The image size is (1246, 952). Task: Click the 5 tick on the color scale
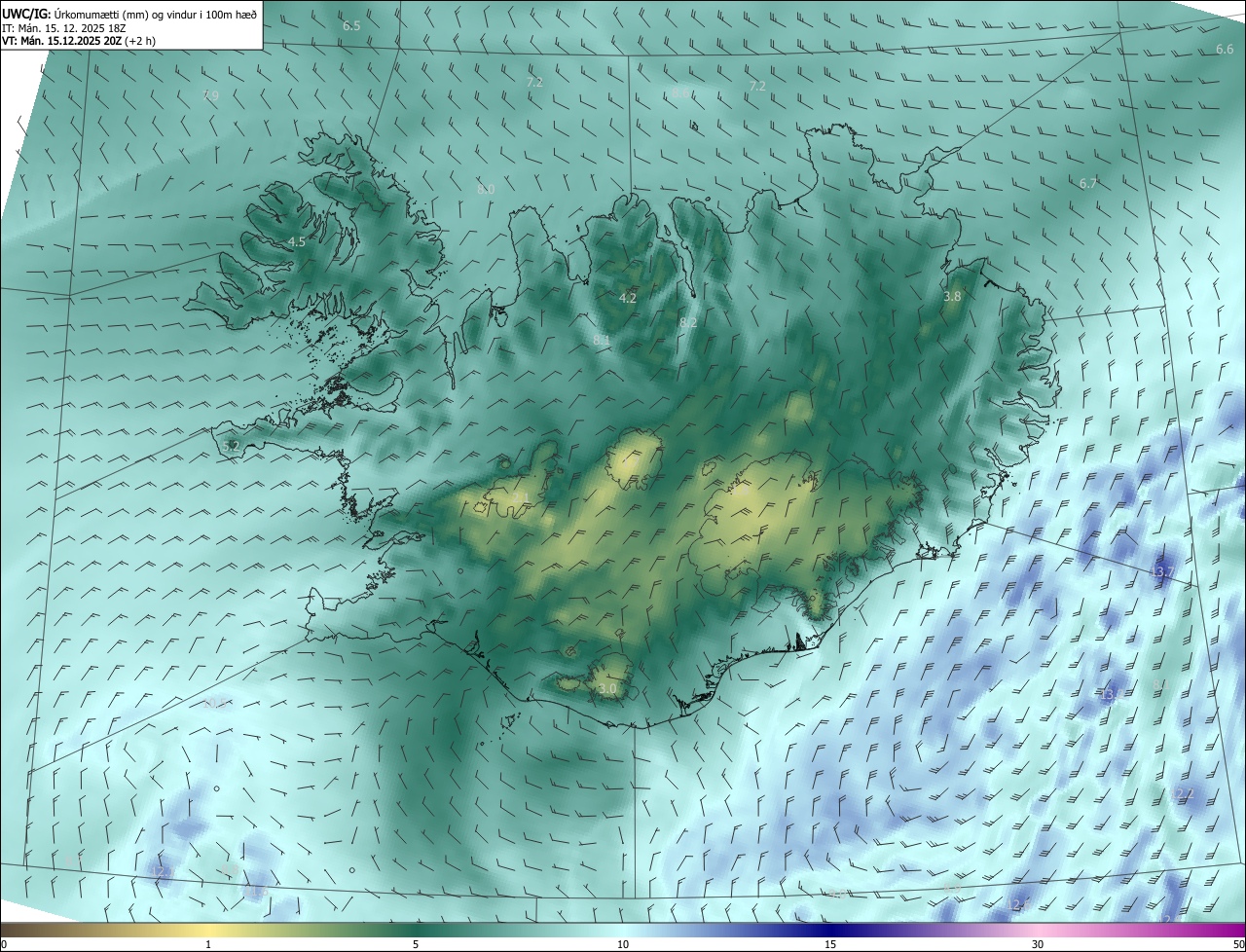pos(416,944)
